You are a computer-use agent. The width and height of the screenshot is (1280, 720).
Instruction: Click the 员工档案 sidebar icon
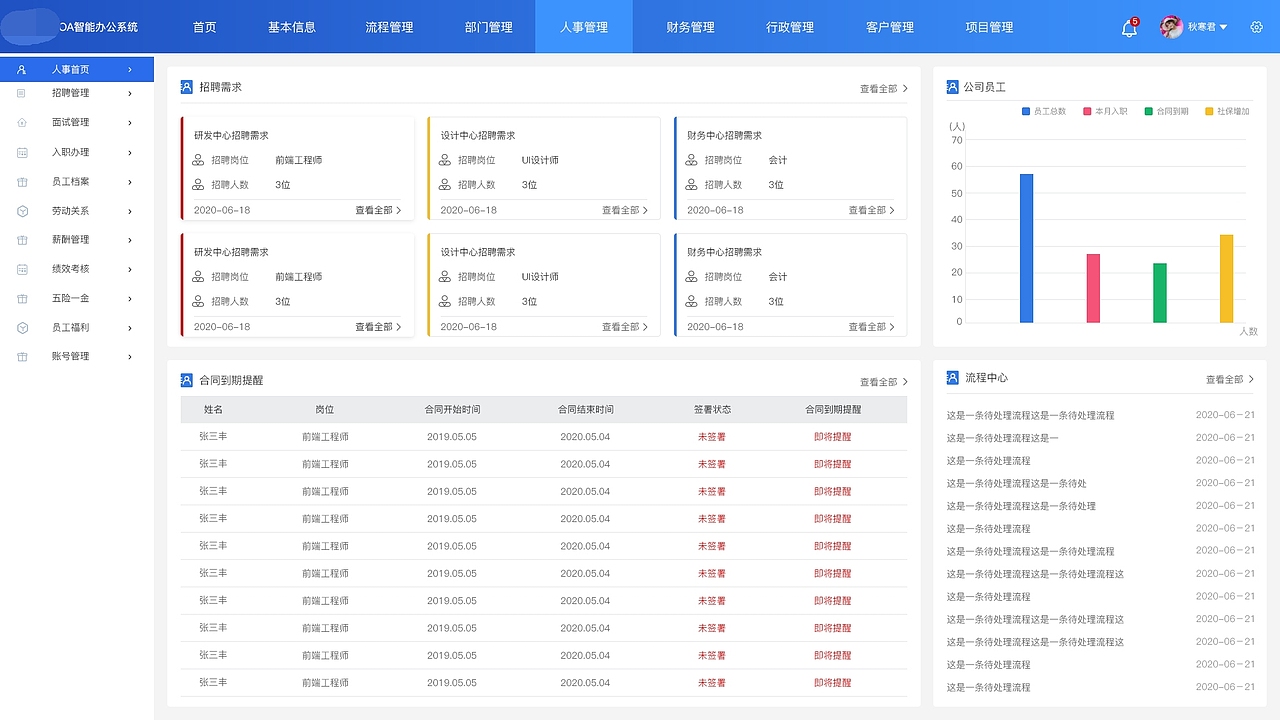[x=22, y=182]
